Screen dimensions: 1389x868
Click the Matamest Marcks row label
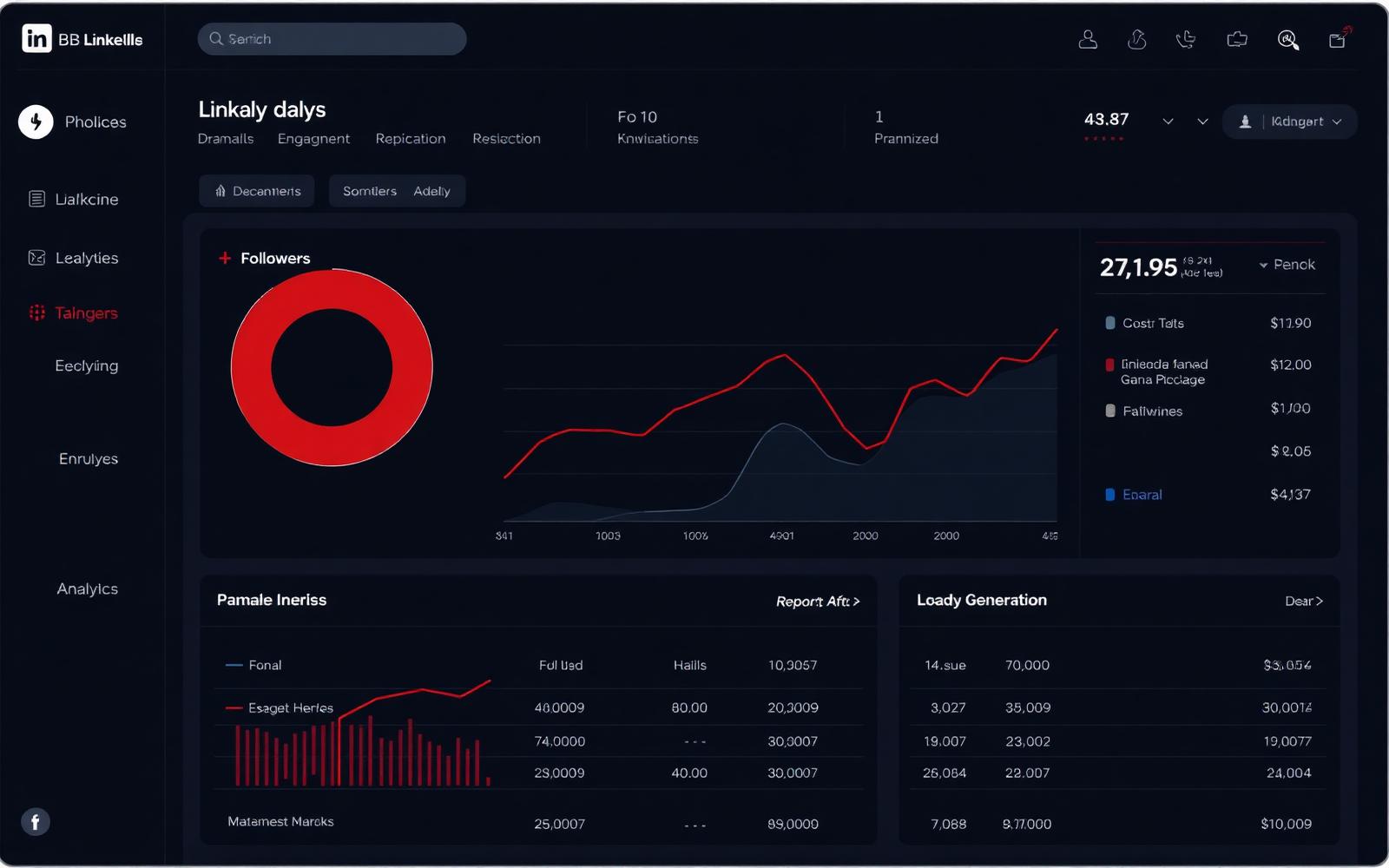[x=280, y=821]
